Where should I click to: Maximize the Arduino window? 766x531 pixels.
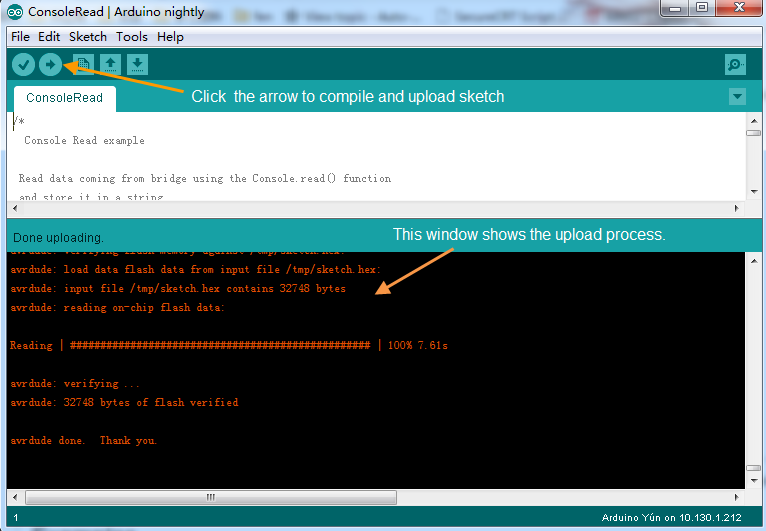pos(702,8)
